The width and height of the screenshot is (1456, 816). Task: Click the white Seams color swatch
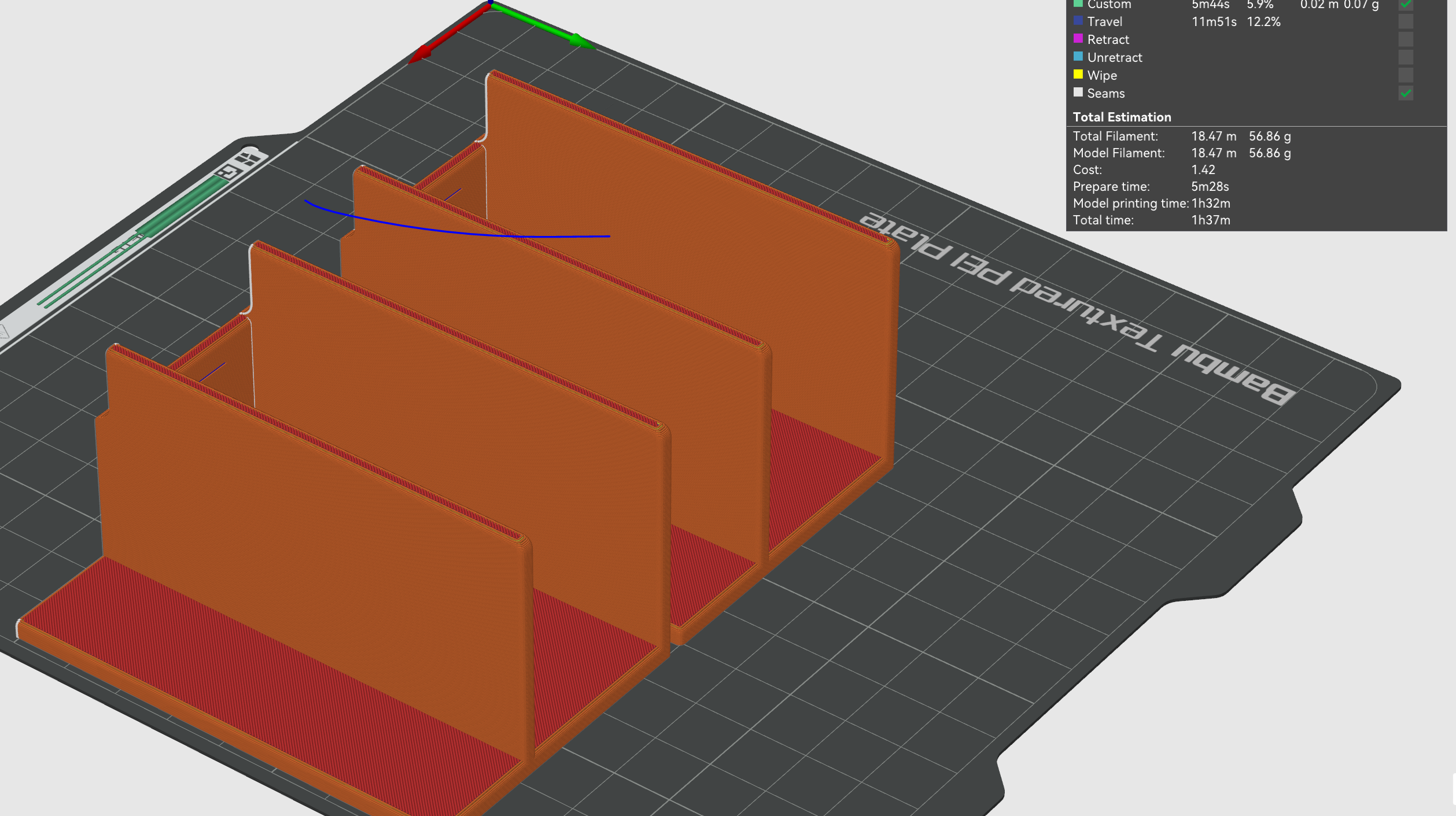click(1078, 93)
